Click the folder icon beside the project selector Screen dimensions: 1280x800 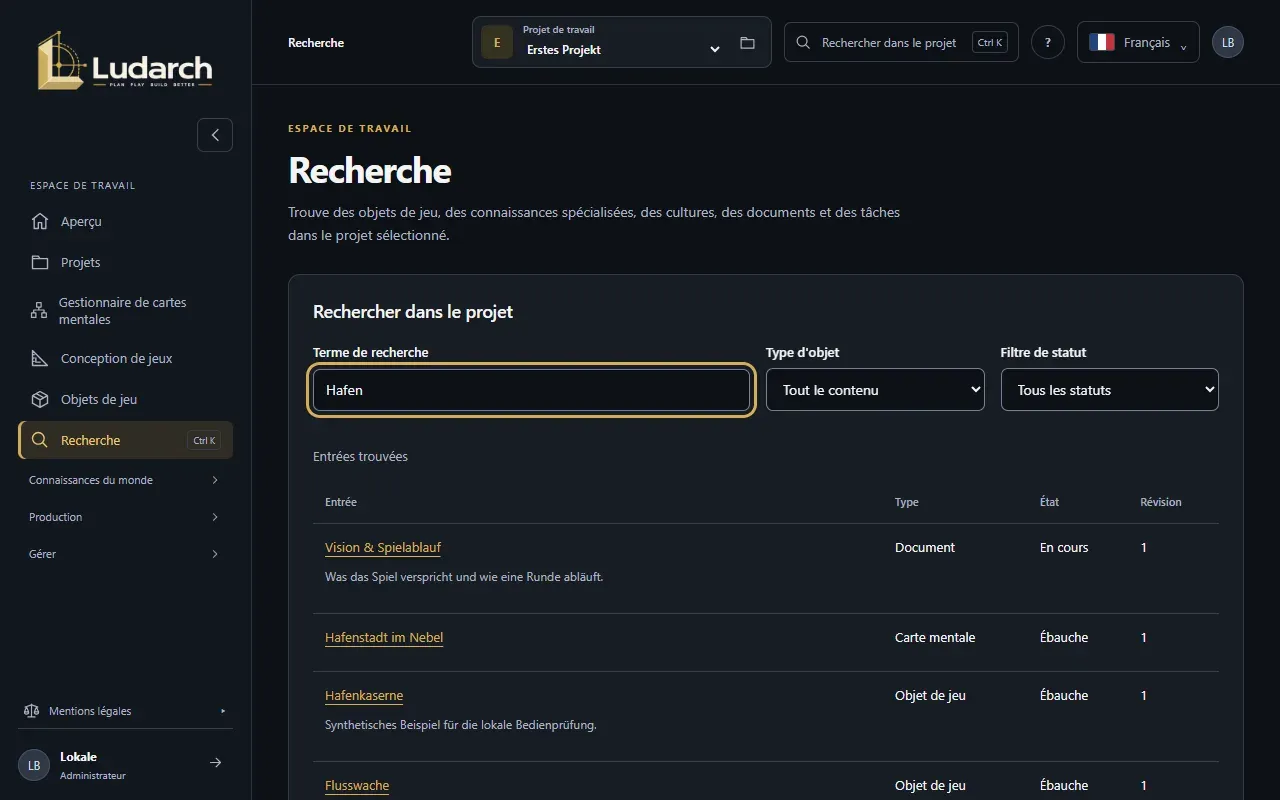coord(747,43)
